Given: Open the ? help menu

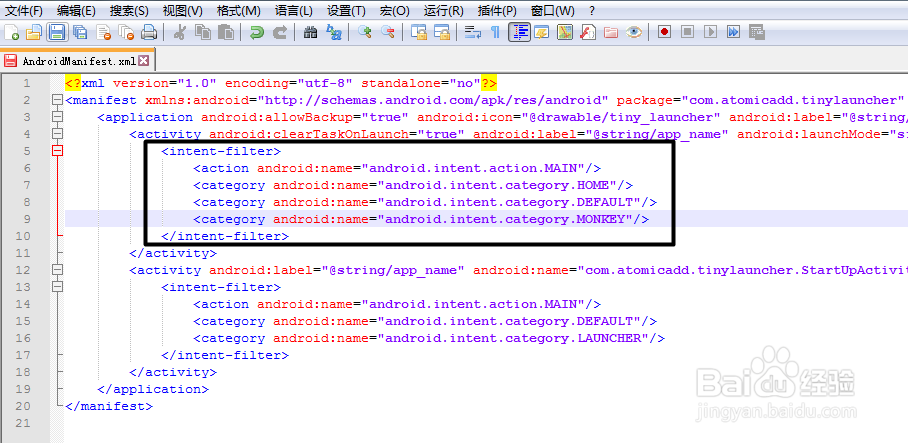Looking at the screenshot, I should [591, 10].
